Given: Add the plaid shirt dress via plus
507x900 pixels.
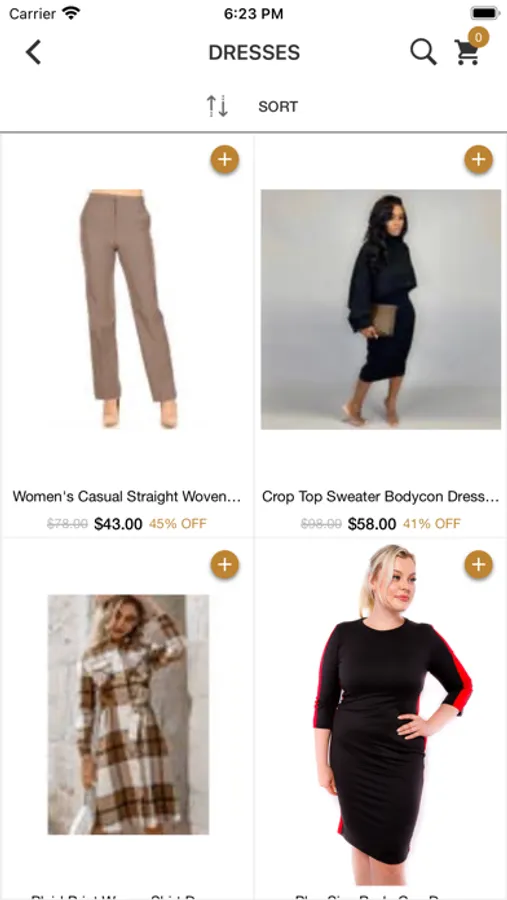Looking at the screenshot, I should click(225, 565).
